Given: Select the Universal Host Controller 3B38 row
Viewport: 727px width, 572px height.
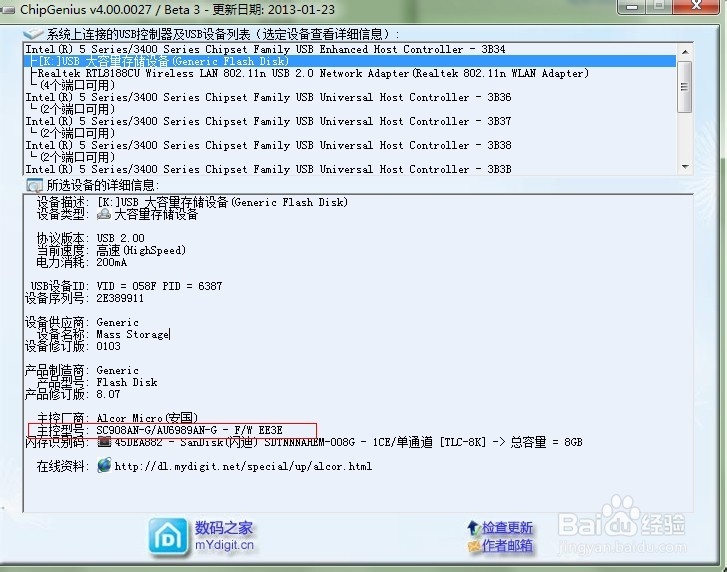Looking at the screenshot, I should point(350,146).
